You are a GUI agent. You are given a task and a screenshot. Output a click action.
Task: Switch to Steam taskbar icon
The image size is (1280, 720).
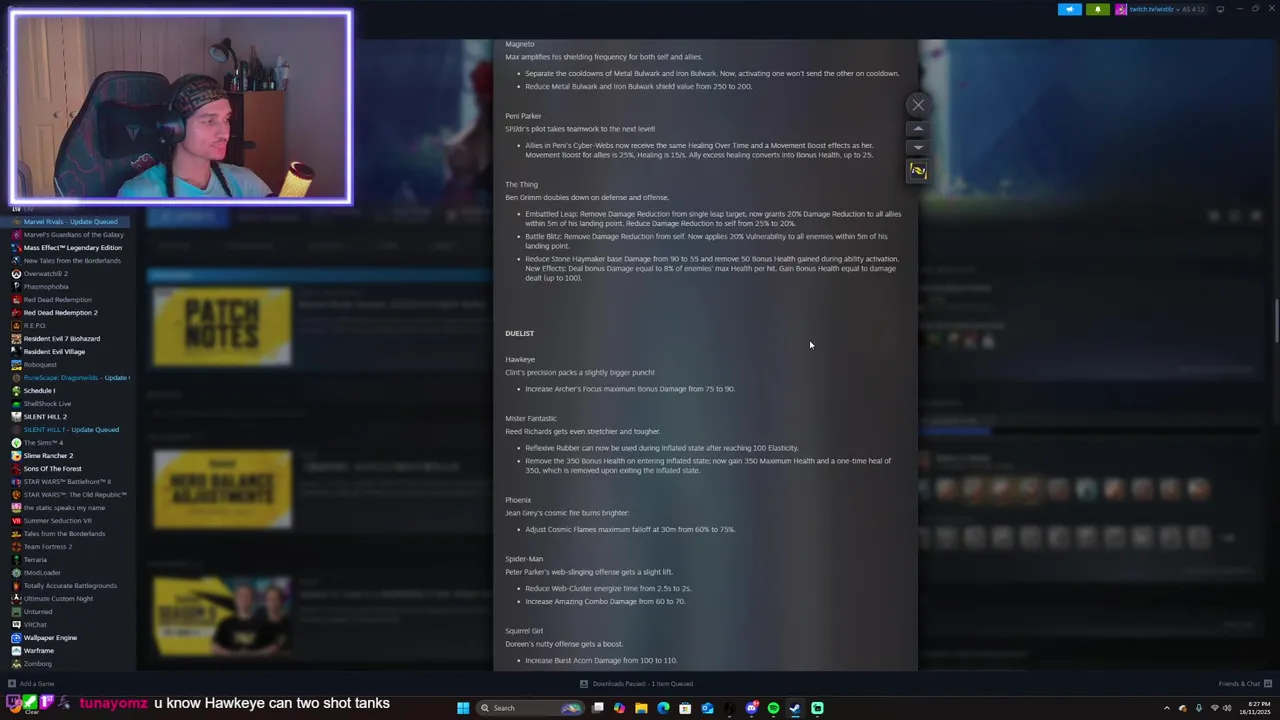coord(795,708)
